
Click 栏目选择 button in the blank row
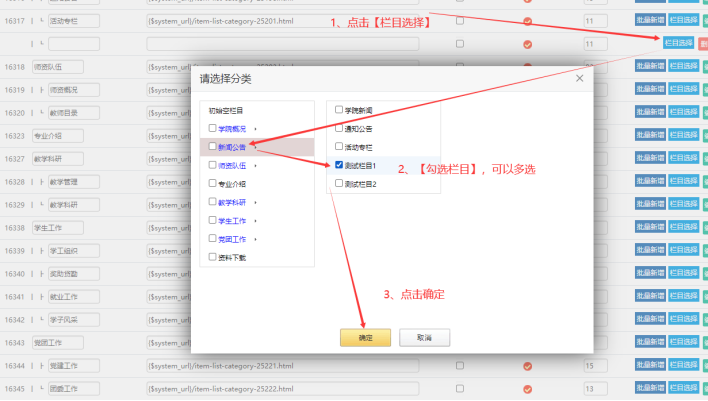tap(678, 42)
